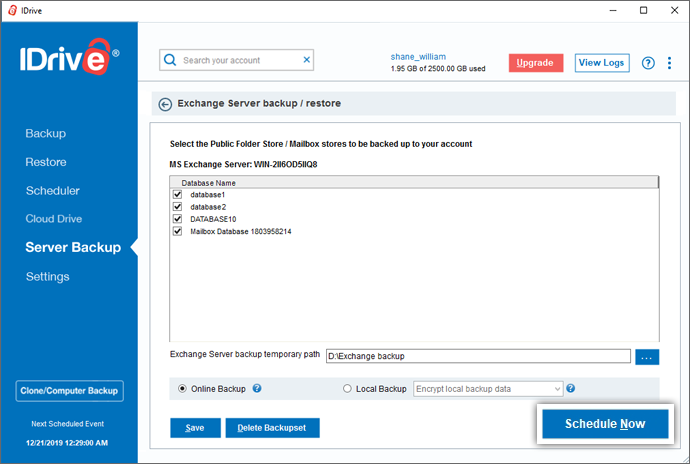Click the Schedule Now button
This screenshot has width=690, height=464.
[605, 424]
